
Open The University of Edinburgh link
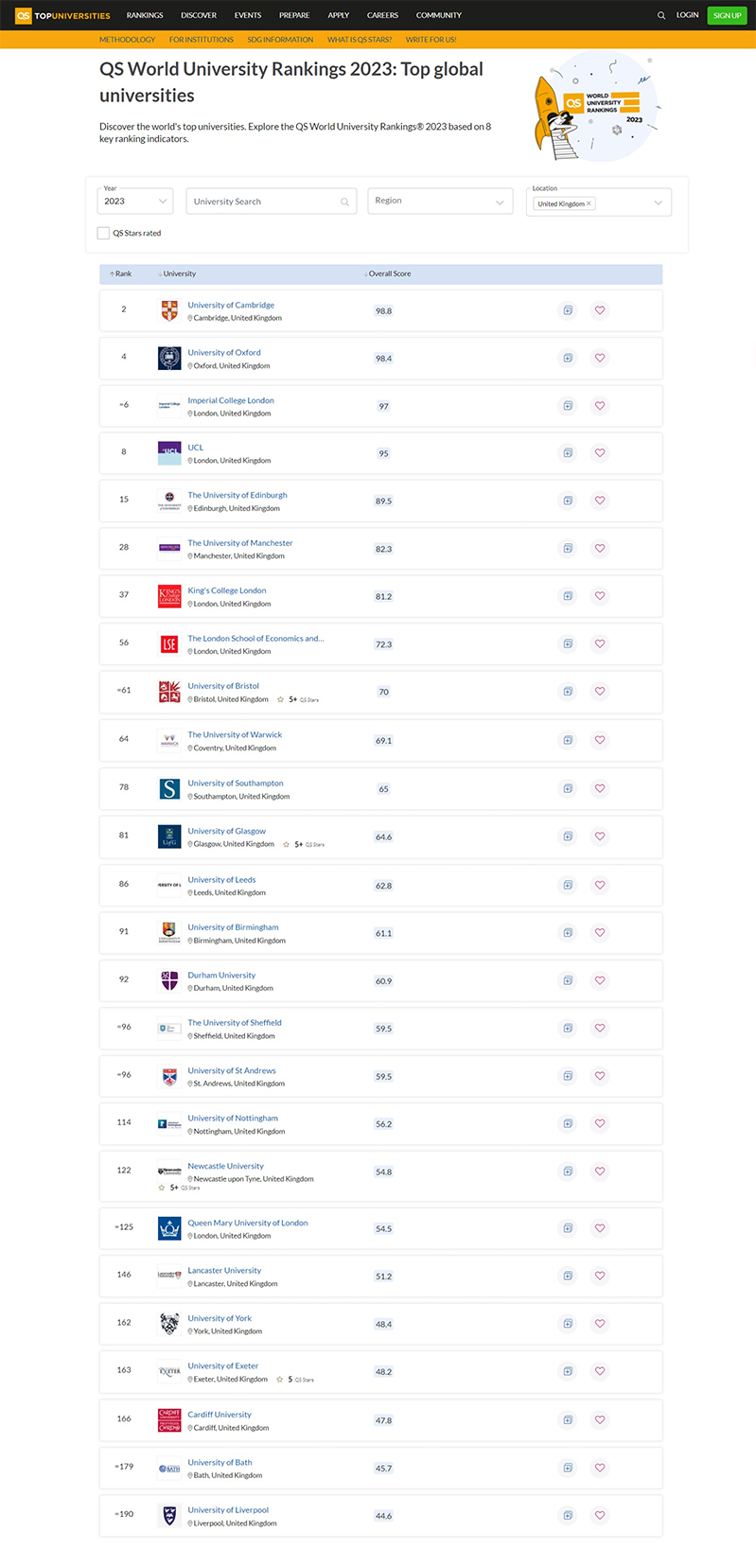coord(237,495)
